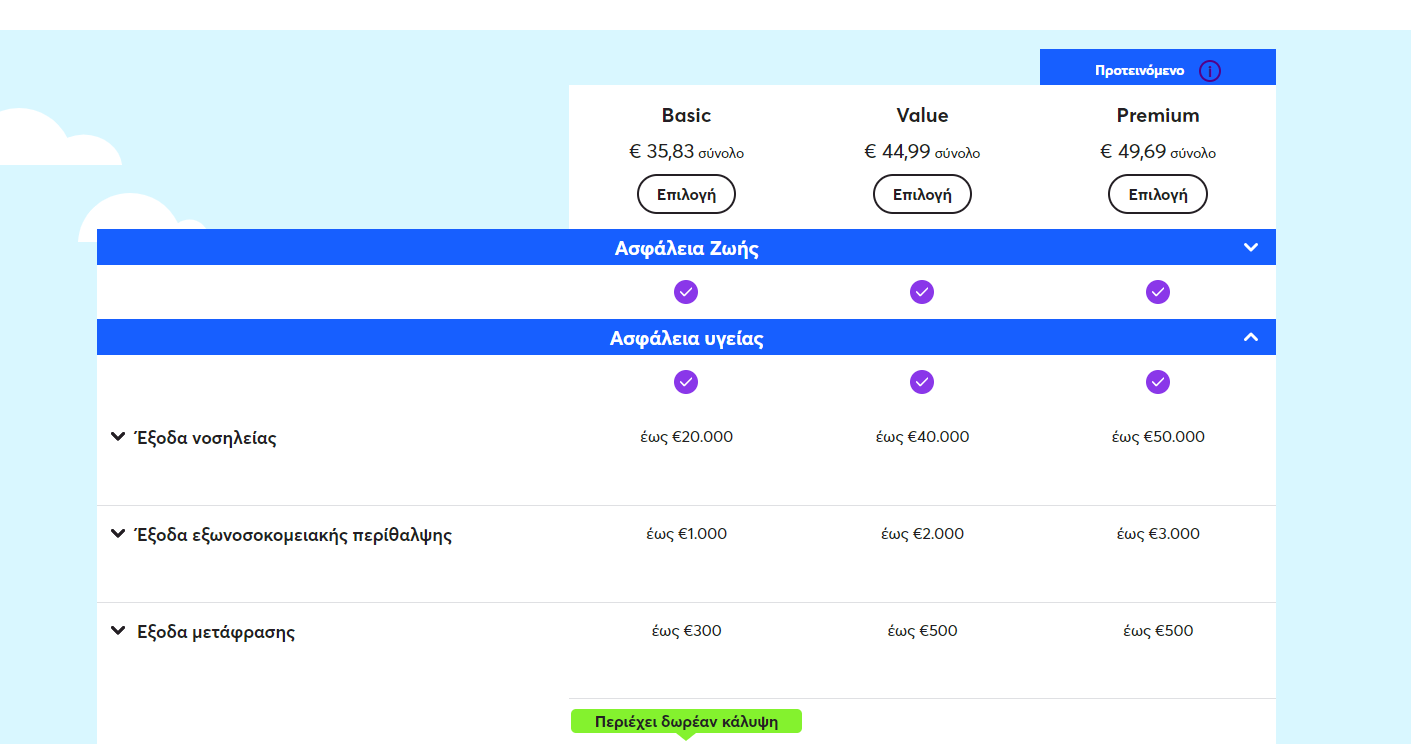Image resolution: width=1411 pixels, height=744 pixels.
Task: Expand the Ασφάλεια Ζωής section chevron
Action: click(x=1250, y=248)
